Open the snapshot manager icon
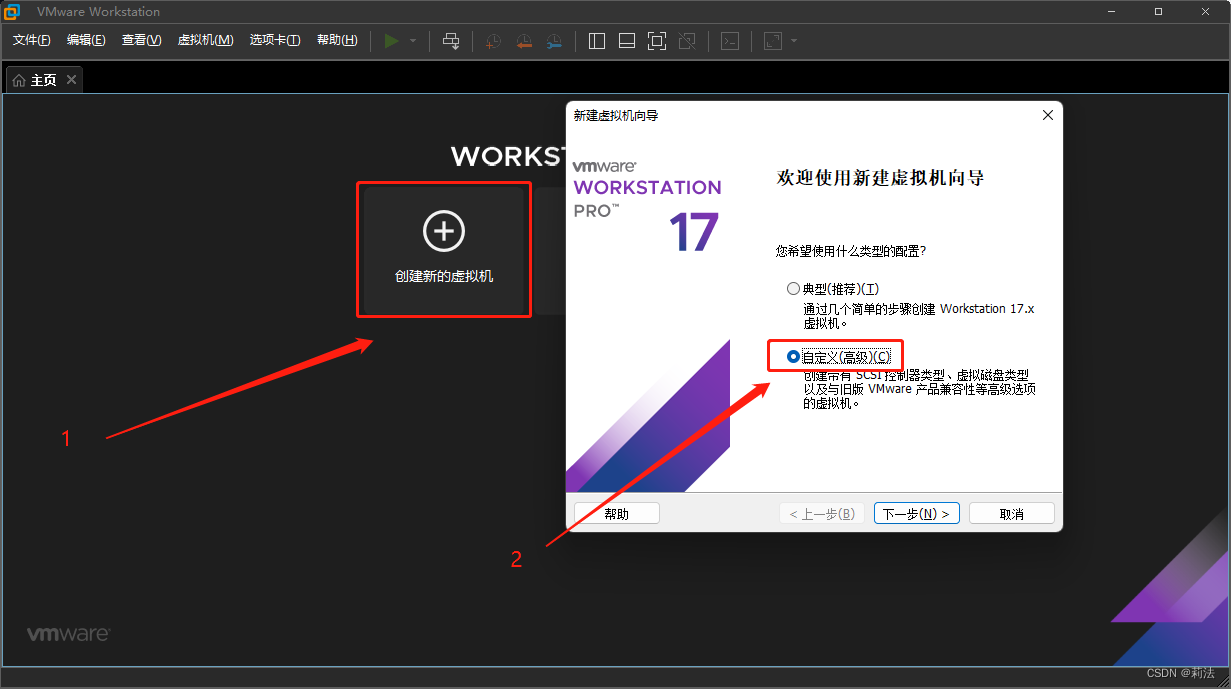1231x689 pixels. click(554, 41)
